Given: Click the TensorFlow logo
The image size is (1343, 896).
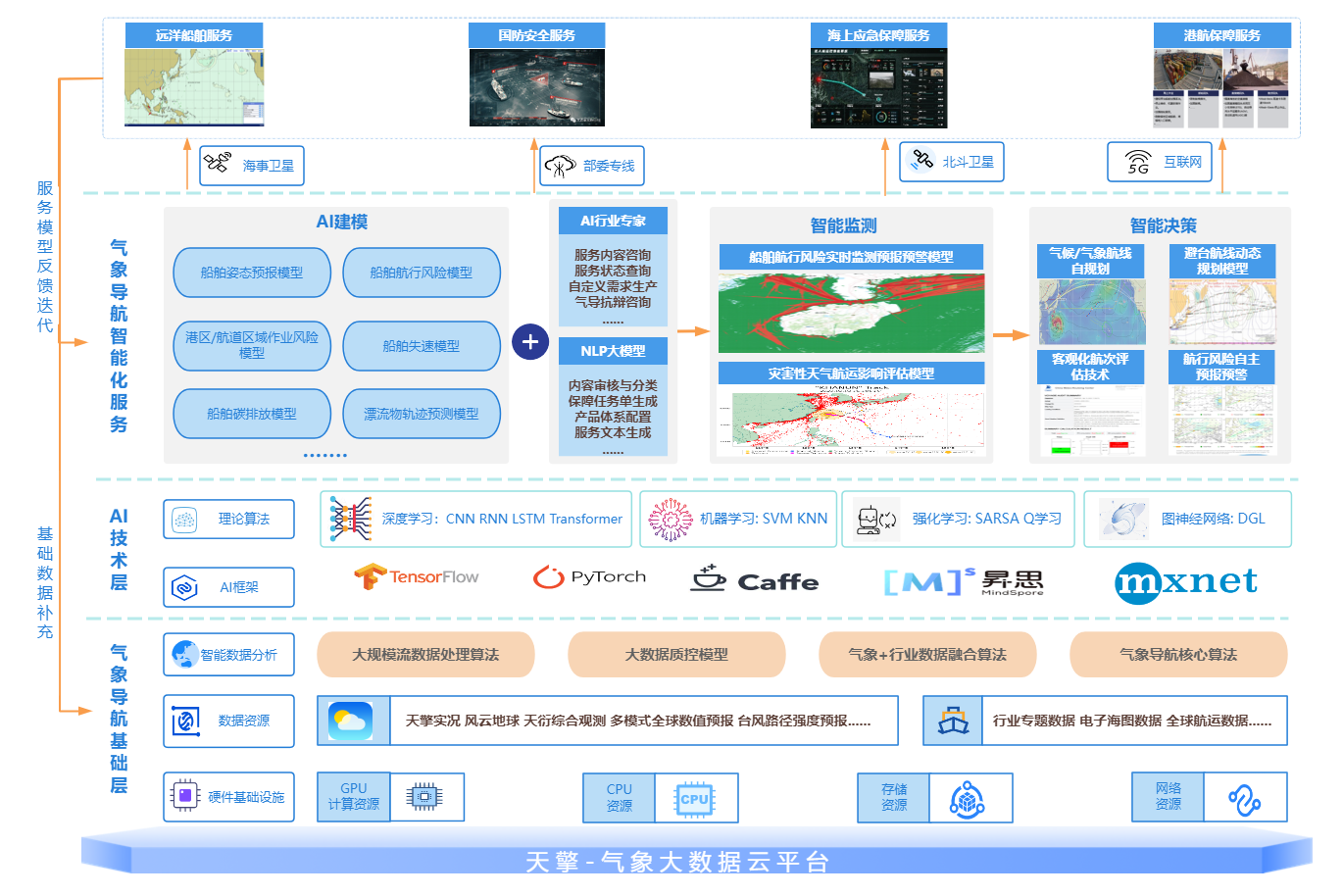Looking at the screenshot, I should (417, 577).
